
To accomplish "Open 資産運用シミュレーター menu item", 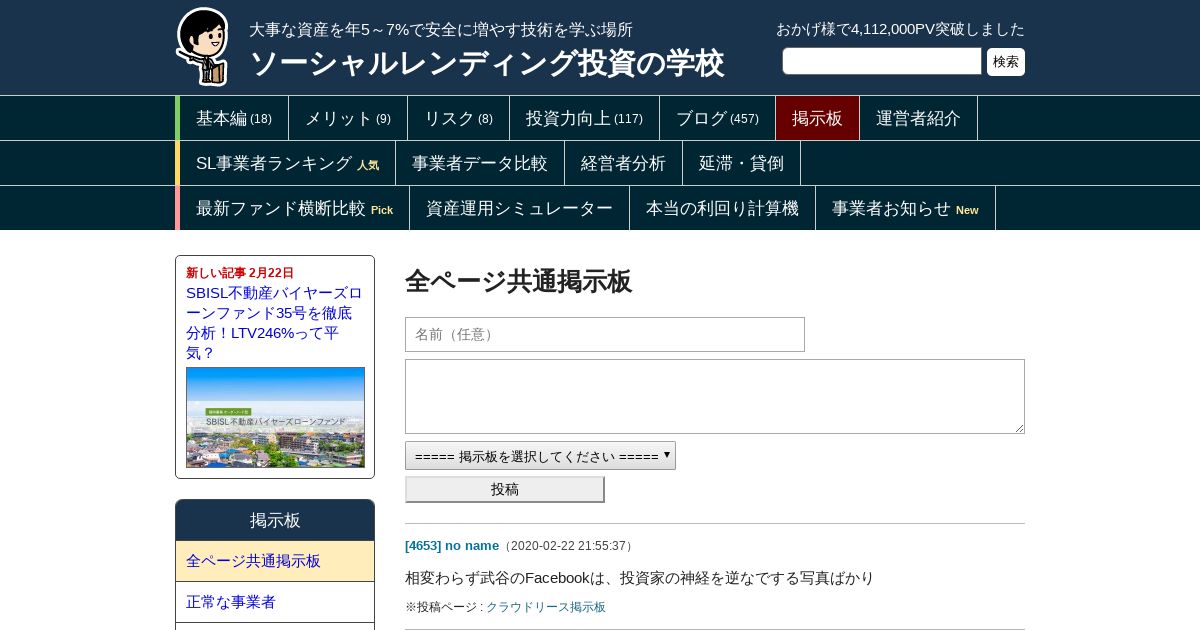I will click(519, 208).
